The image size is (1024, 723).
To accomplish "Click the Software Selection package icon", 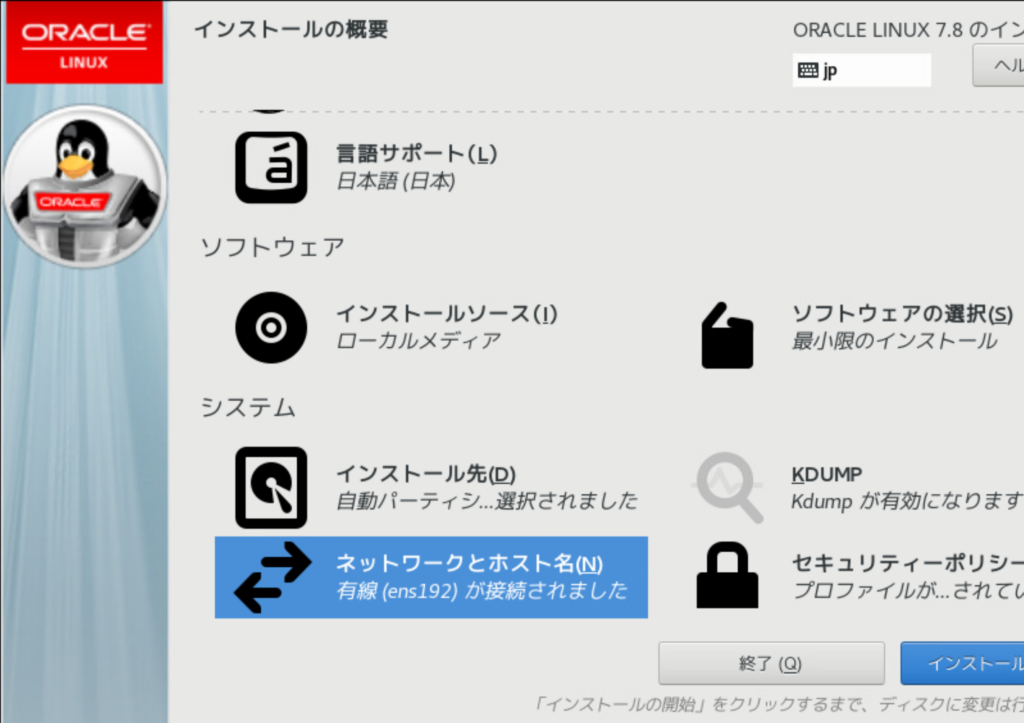I will [x=727, y=335].
